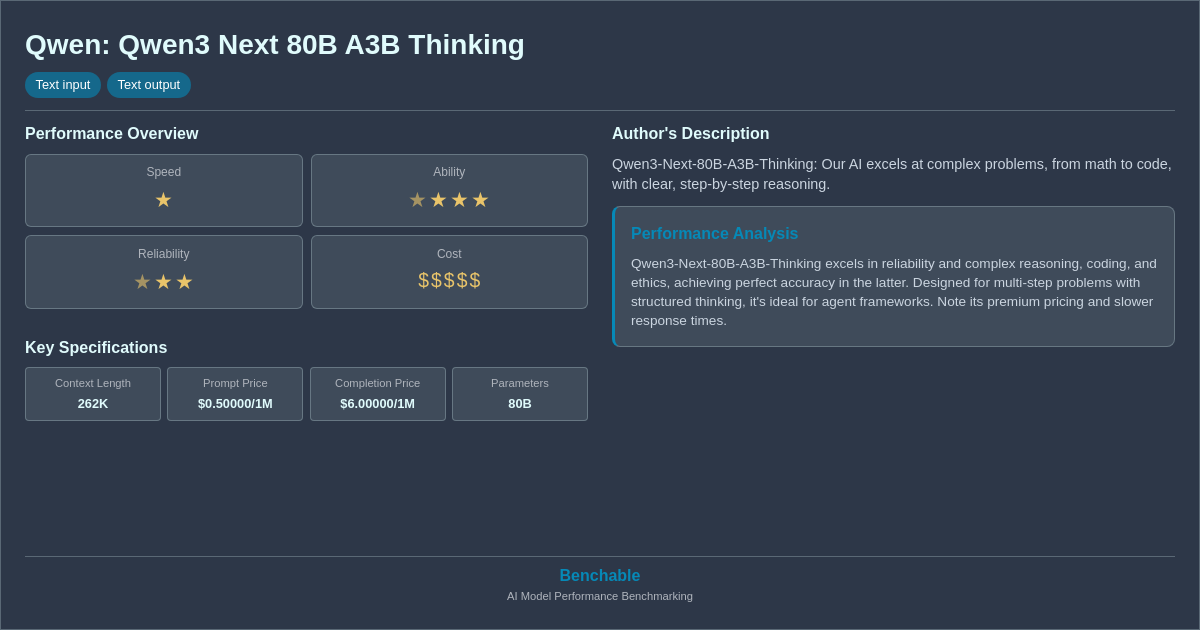The image size is (1200, 630).
Task: Click the second Ability star
Action: 438,200
